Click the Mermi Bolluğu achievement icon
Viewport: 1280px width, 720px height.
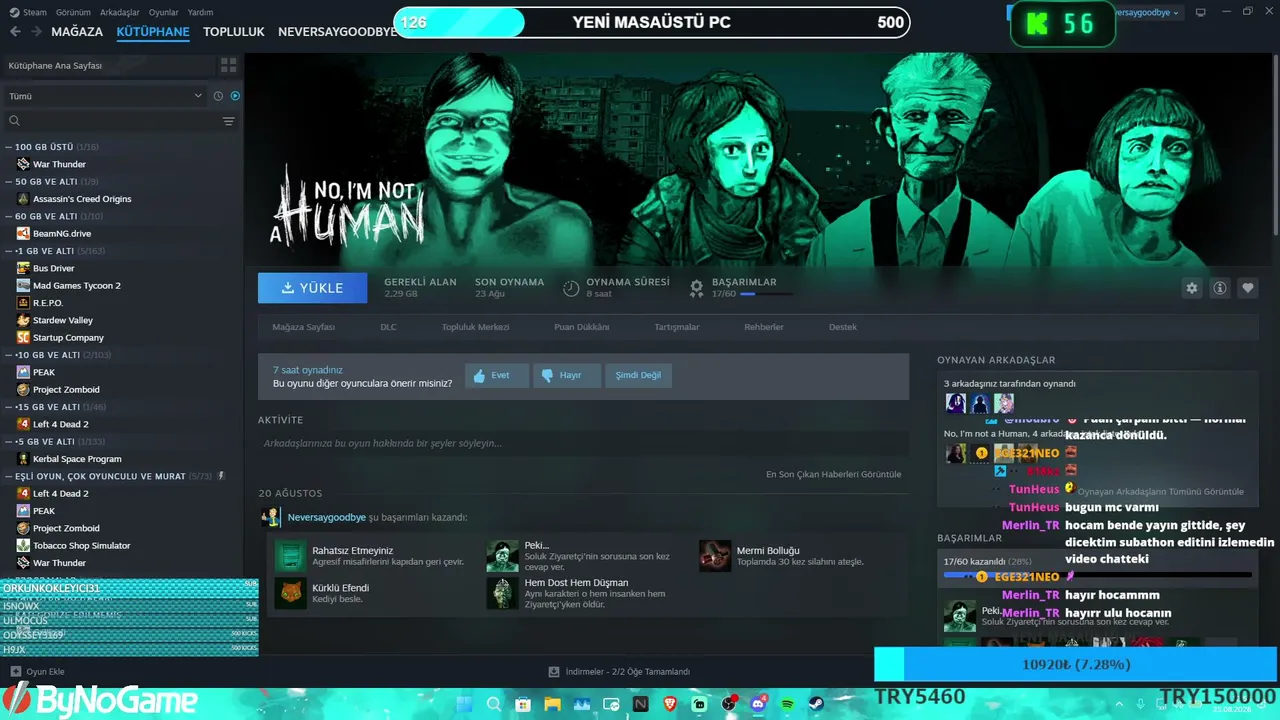[x=715, y=556]
